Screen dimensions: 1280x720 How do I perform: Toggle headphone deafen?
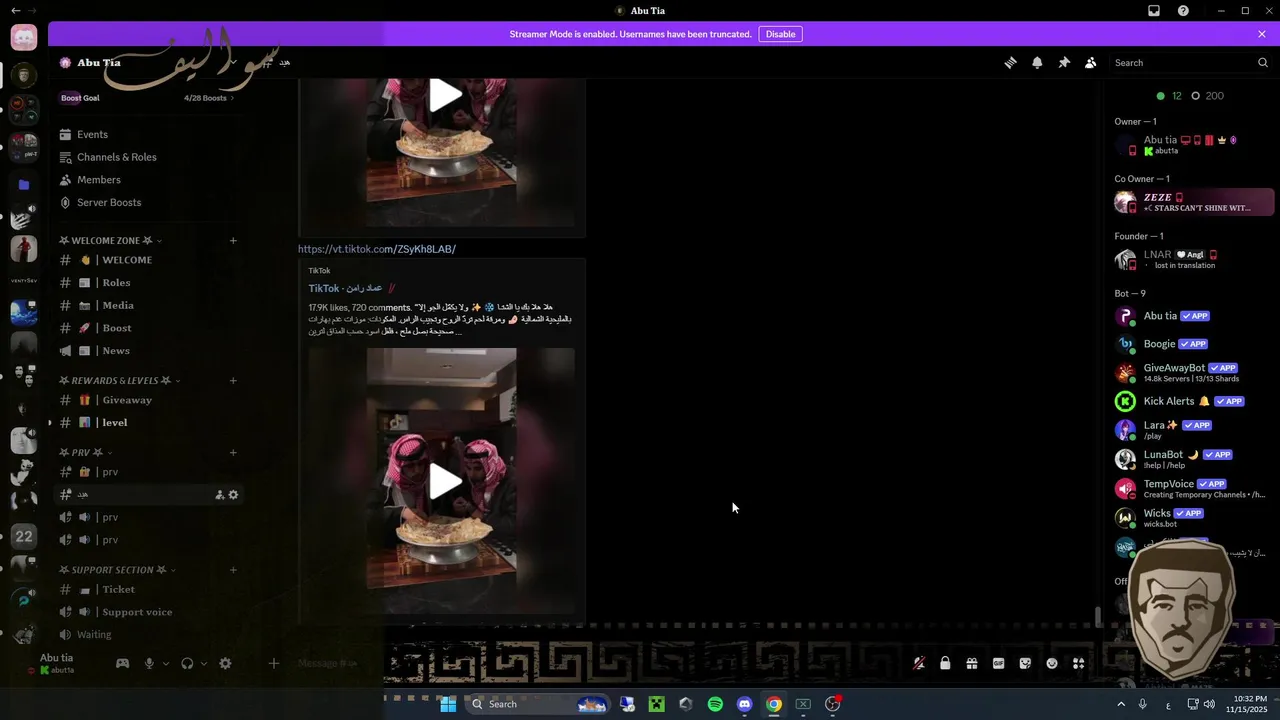point(187,663)
